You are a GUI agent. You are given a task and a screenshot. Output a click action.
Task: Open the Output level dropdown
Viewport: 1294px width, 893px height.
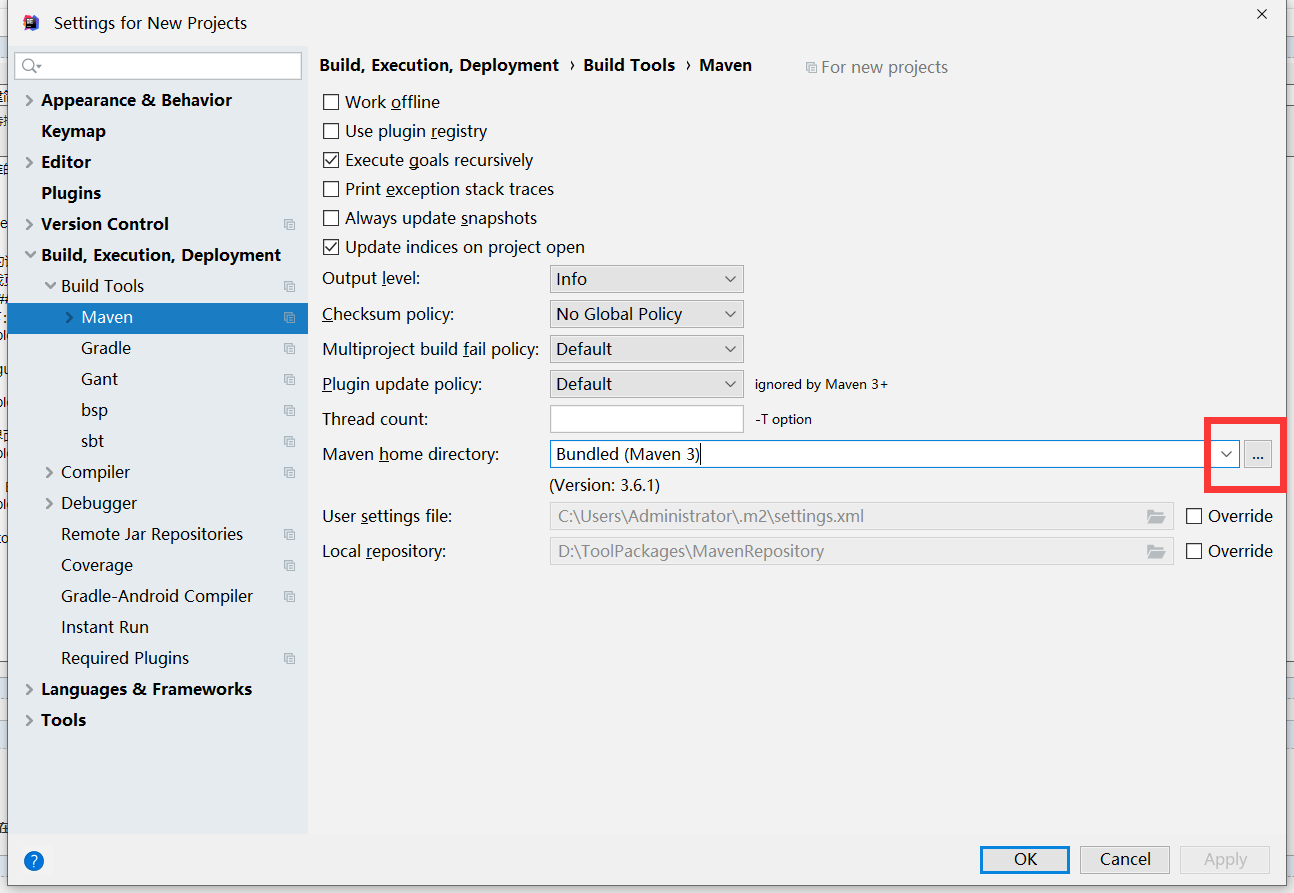[x=646, y=279]
